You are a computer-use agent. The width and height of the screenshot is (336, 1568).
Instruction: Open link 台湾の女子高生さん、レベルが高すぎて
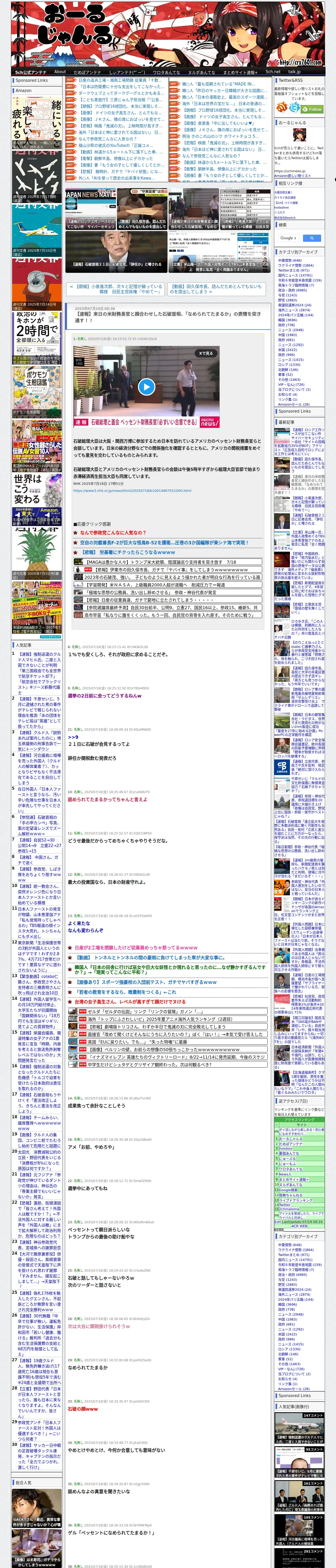coord(129,1001)
